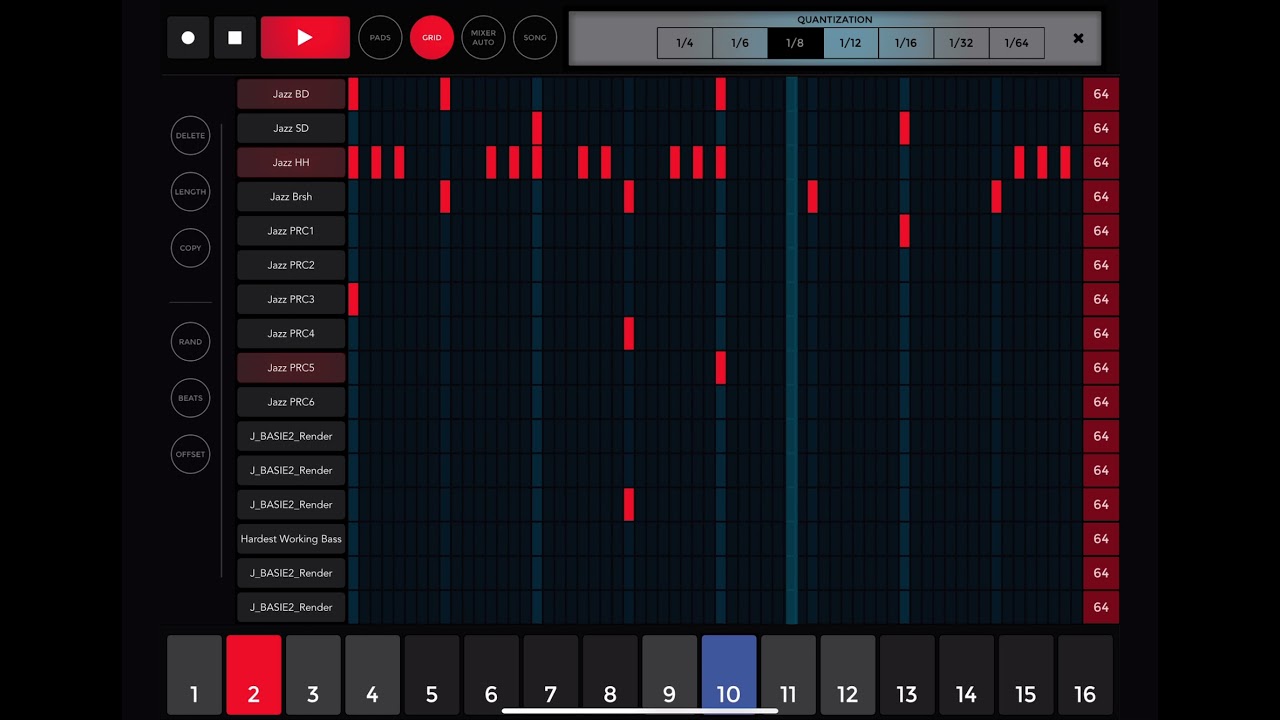The width and height of the screenshot is (1280, 720).
Task: Select pattern pad 5
Action: tap(432, 675)
